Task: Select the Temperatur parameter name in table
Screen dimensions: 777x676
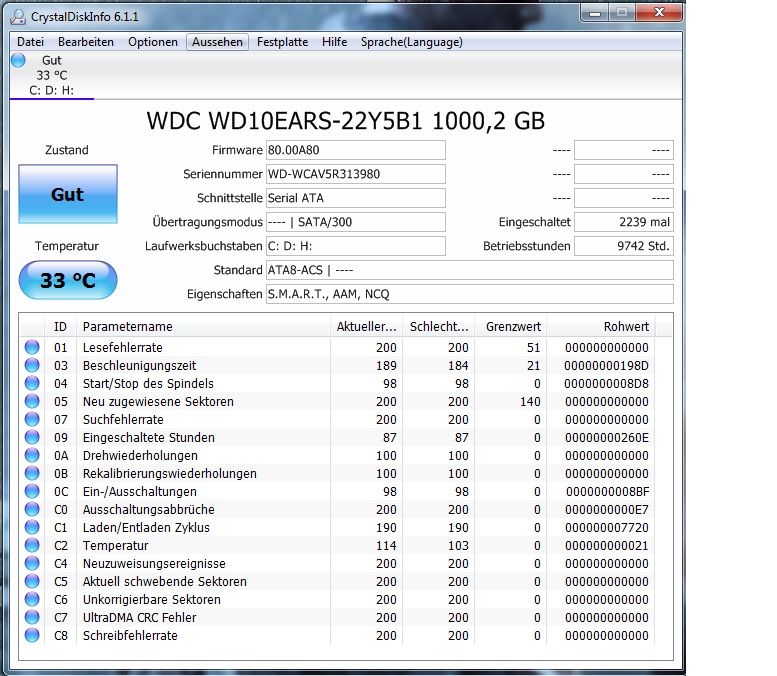Action: click(115, 546)
